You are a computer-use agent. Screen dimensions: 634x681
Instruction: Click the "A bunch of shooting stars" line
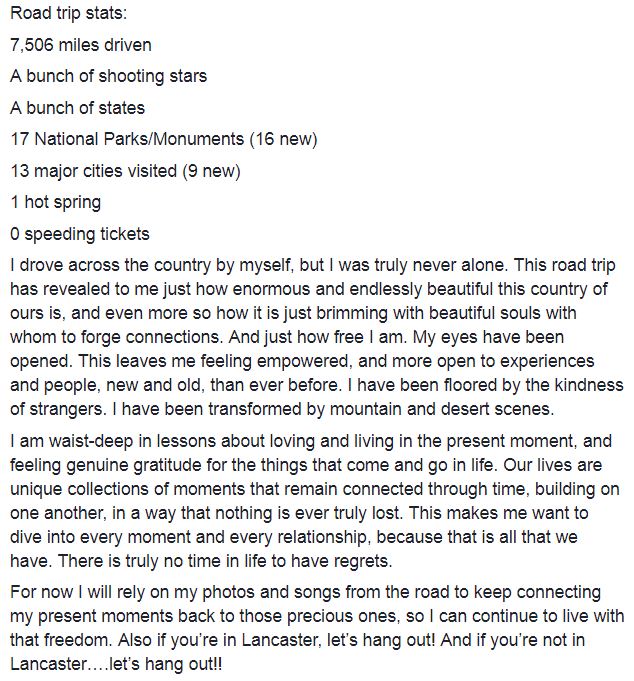tap(109, 77)
